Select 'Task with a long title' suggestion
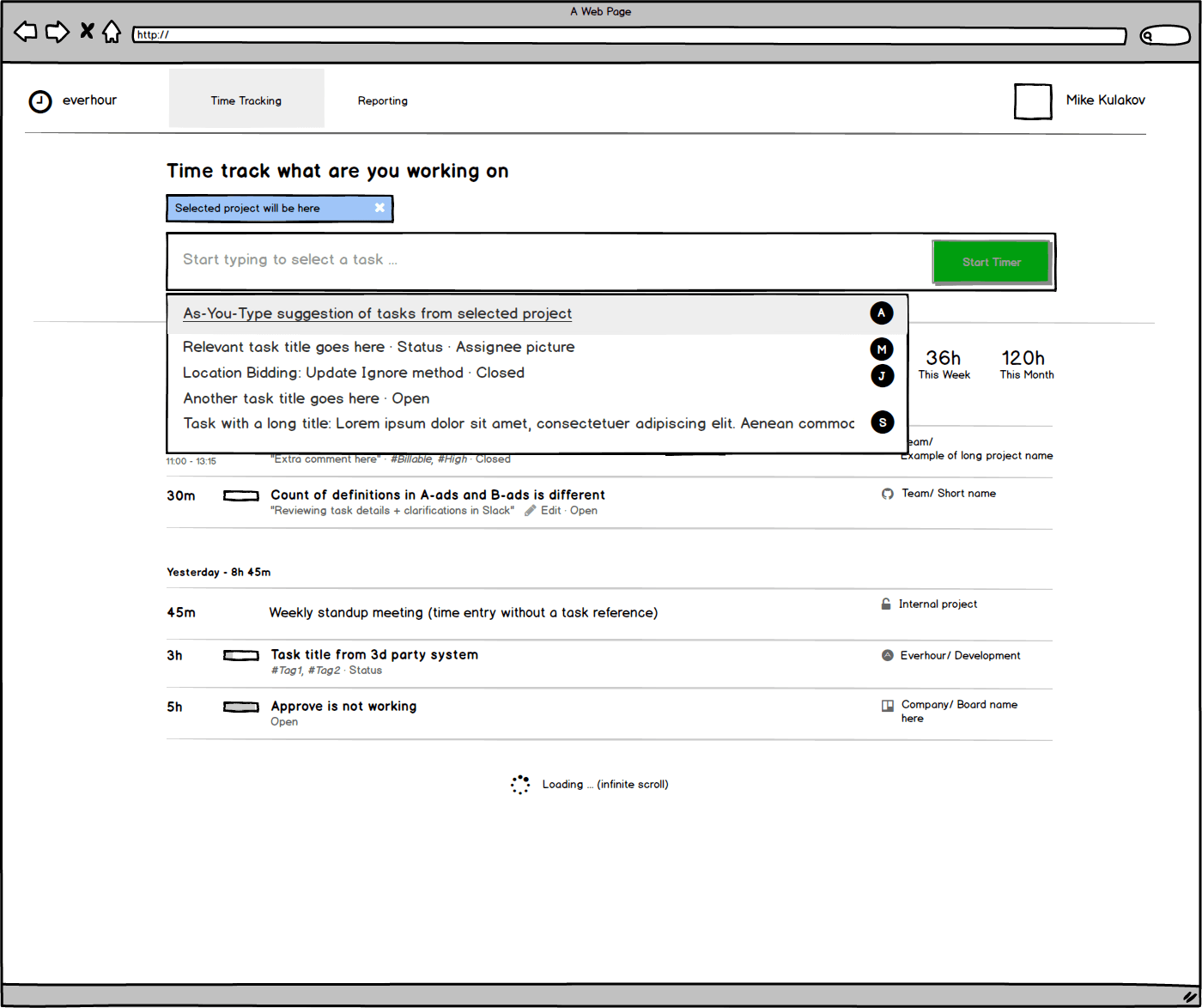 tap(519, 423)
